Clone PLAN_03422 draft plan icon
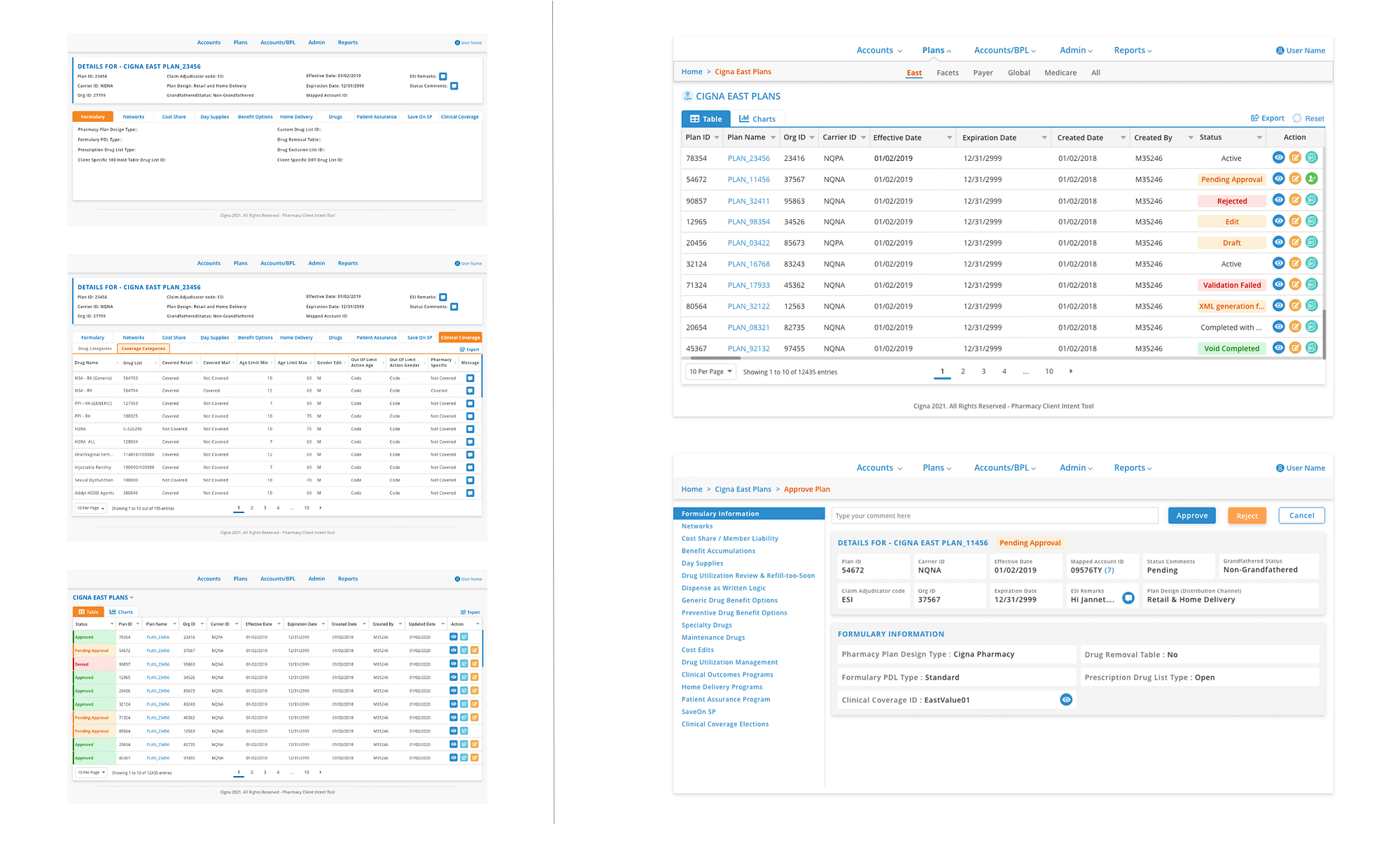 tap(1312, 242)
